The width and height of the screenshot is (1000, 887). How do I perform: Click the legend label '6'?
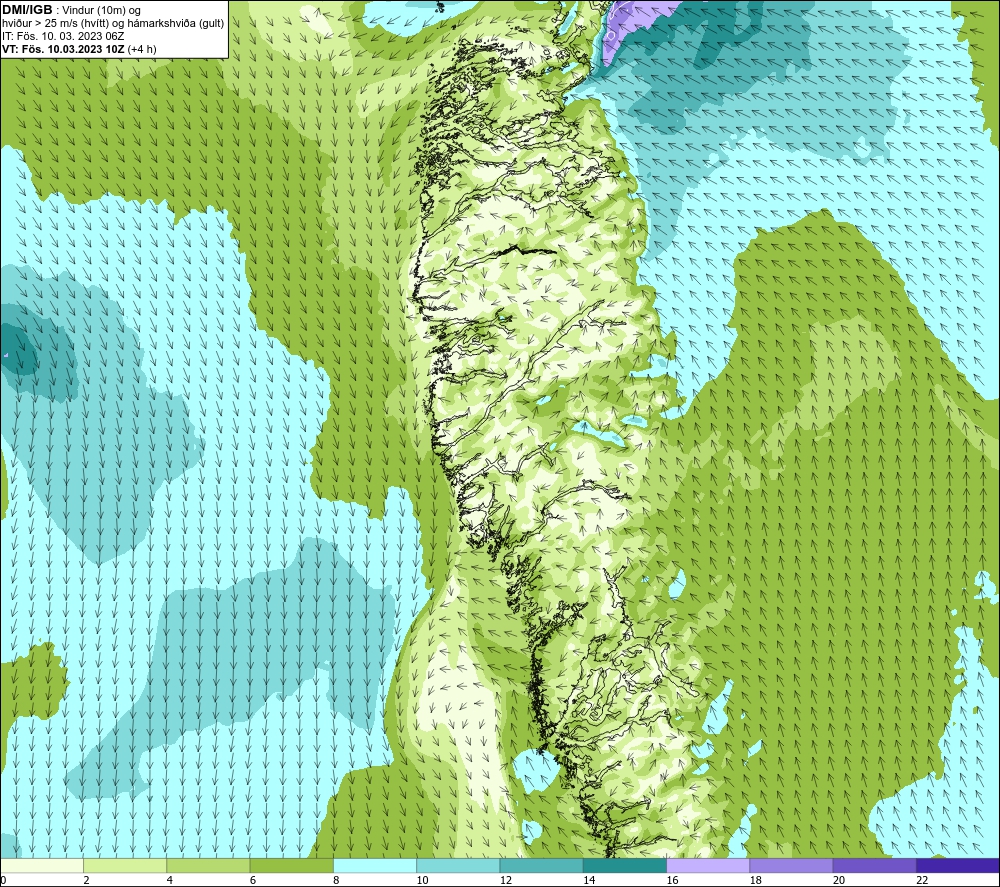253,880
